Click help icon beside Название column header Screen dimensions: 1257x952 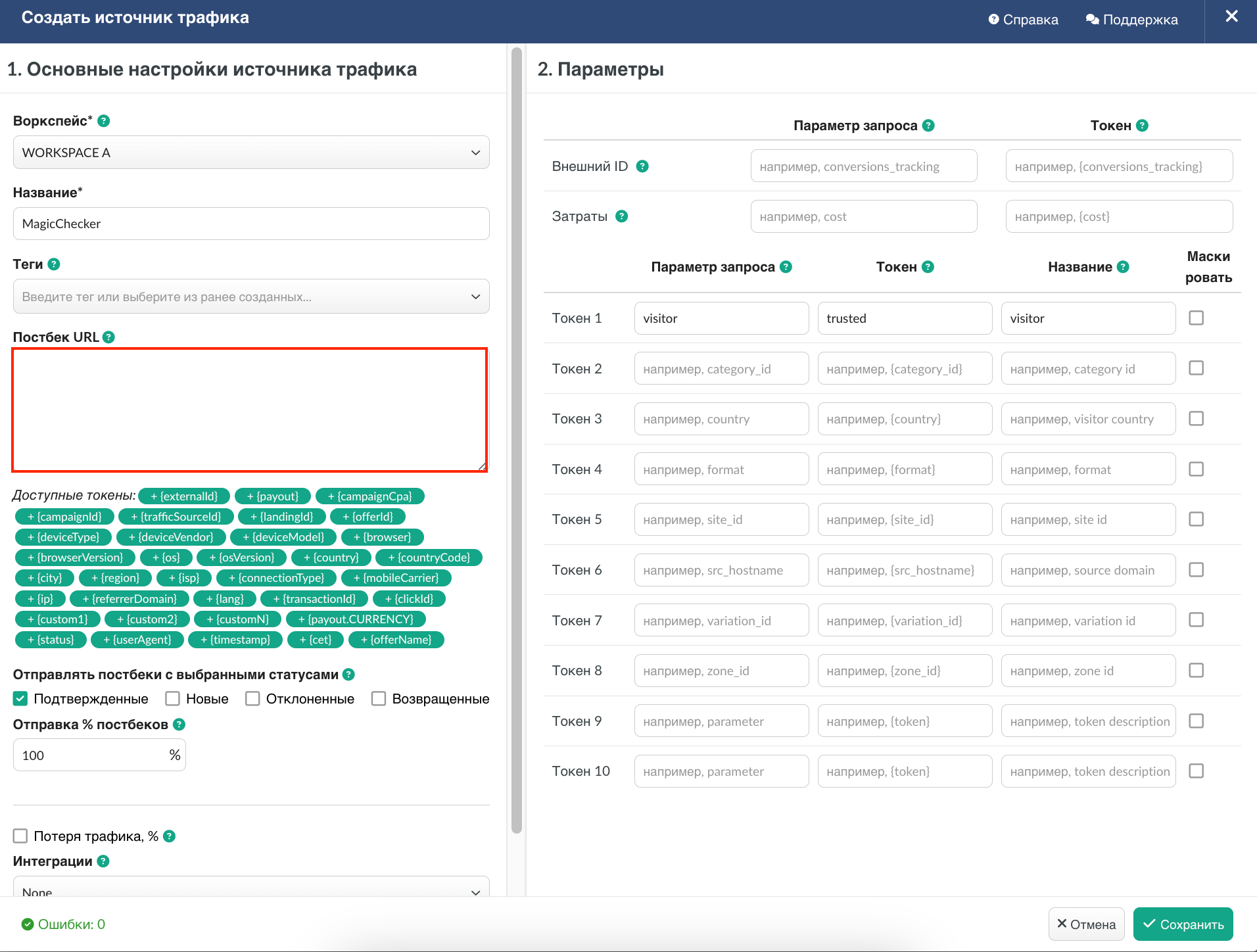click(x=1123, y=267)
